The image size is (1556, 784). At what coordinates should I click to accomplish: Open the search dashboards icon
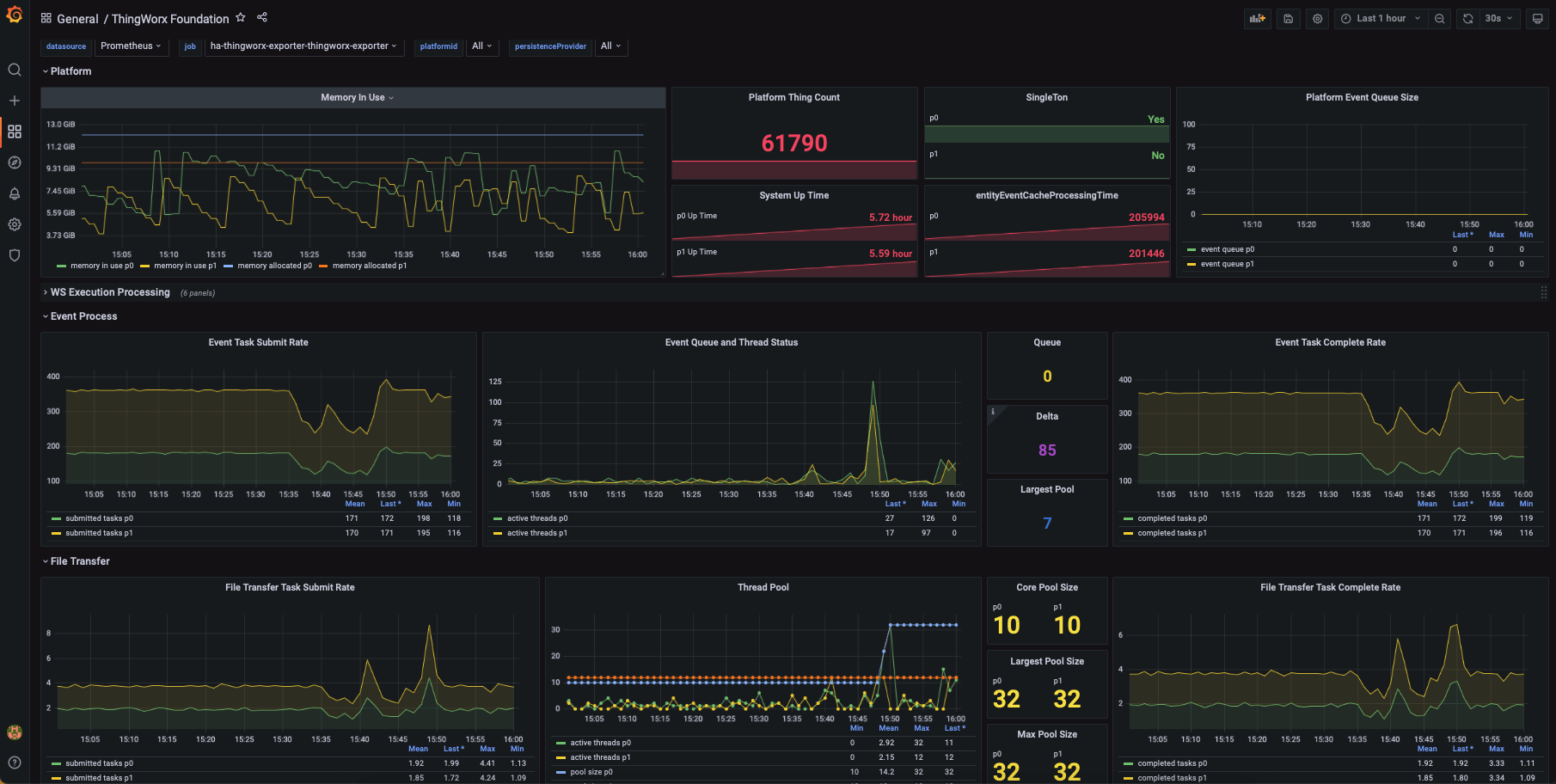pyautogui.click(x=14, y=70)
